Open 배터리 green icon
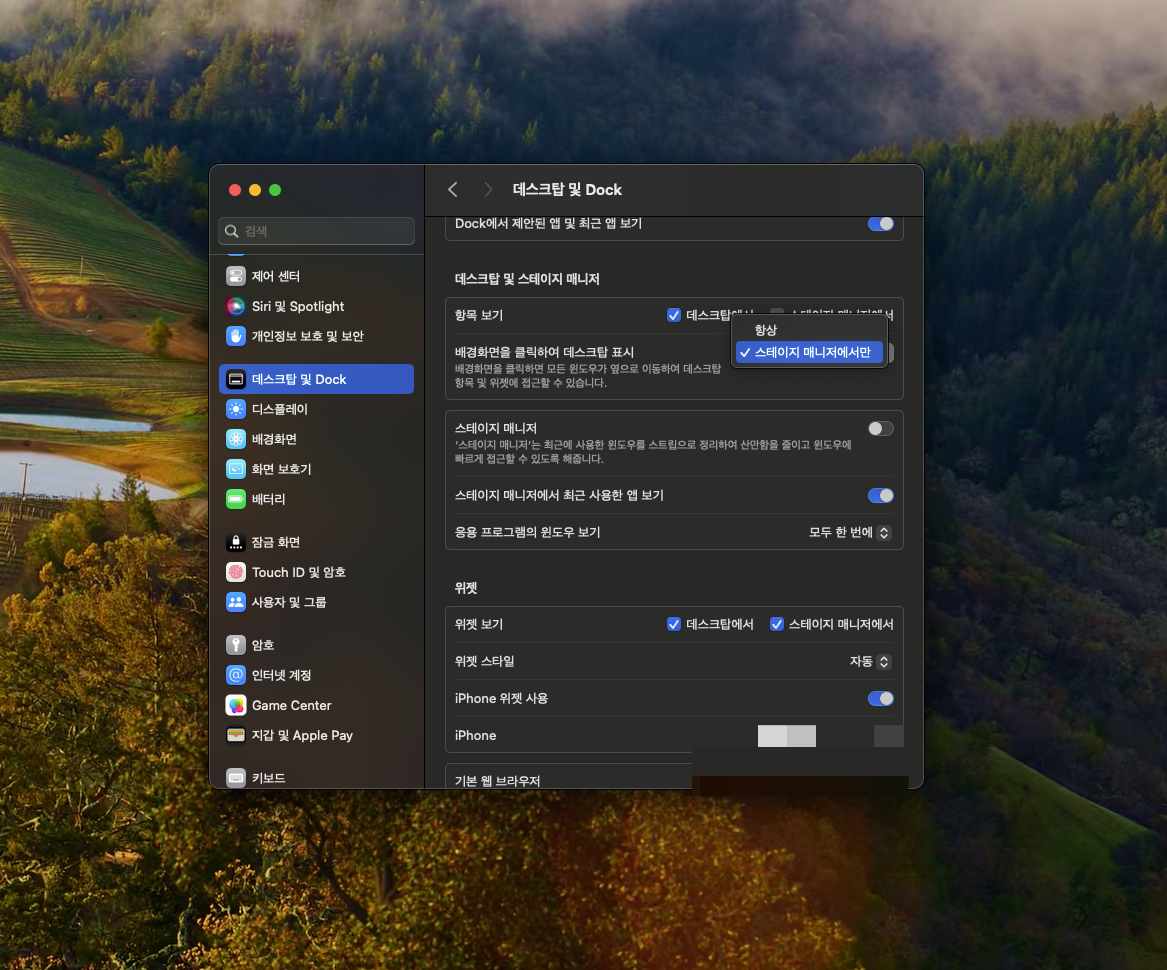The height and width of the screenshot is (970, 1167). tap(236, 499)
